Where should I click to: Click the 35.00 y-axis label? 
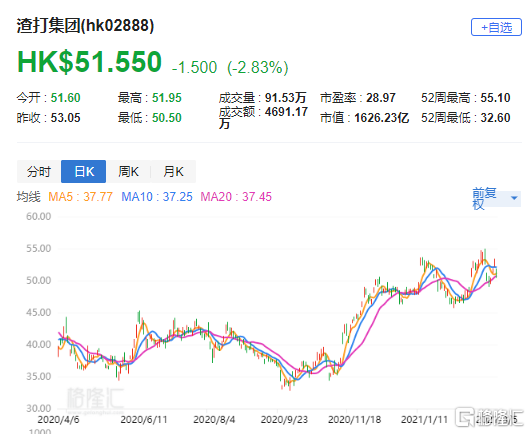39,377
